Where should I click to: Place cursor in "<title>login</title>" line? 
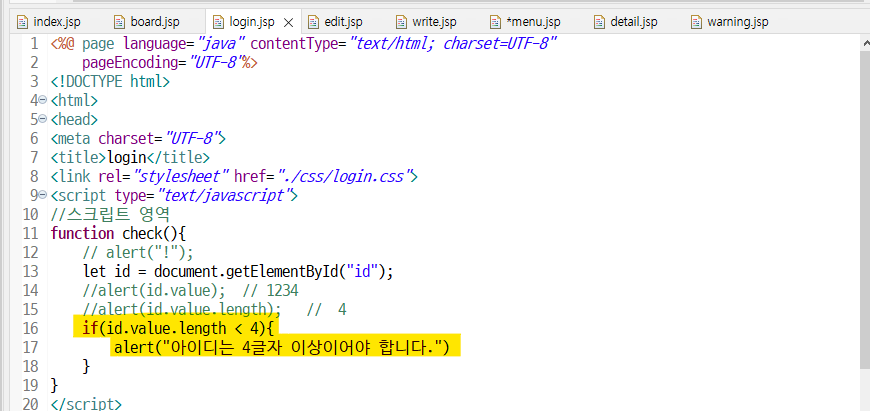(130, 158)
